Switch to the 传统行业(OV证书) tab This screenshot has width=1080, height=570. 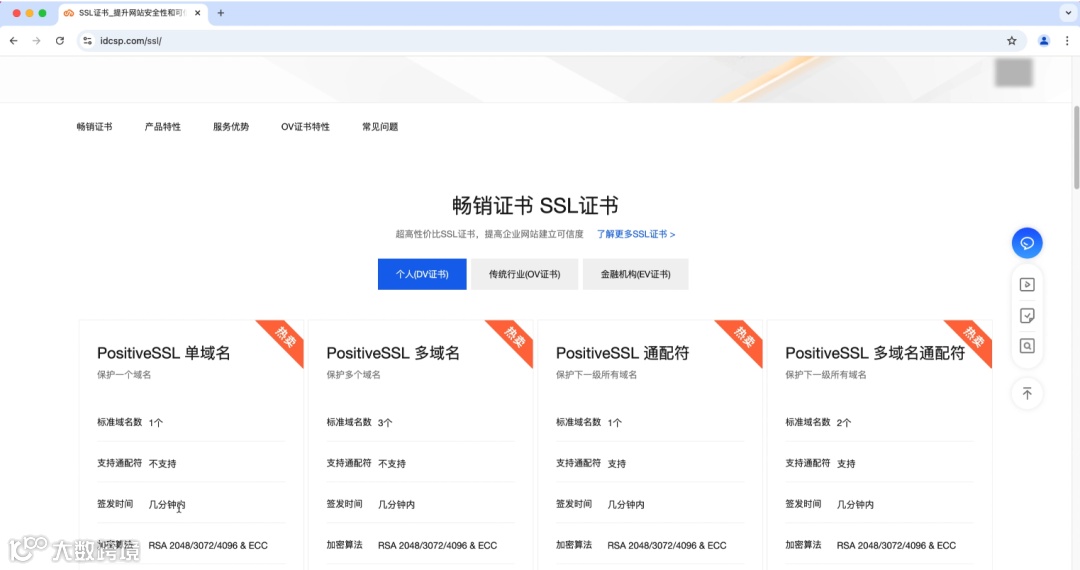pos(524,274)
